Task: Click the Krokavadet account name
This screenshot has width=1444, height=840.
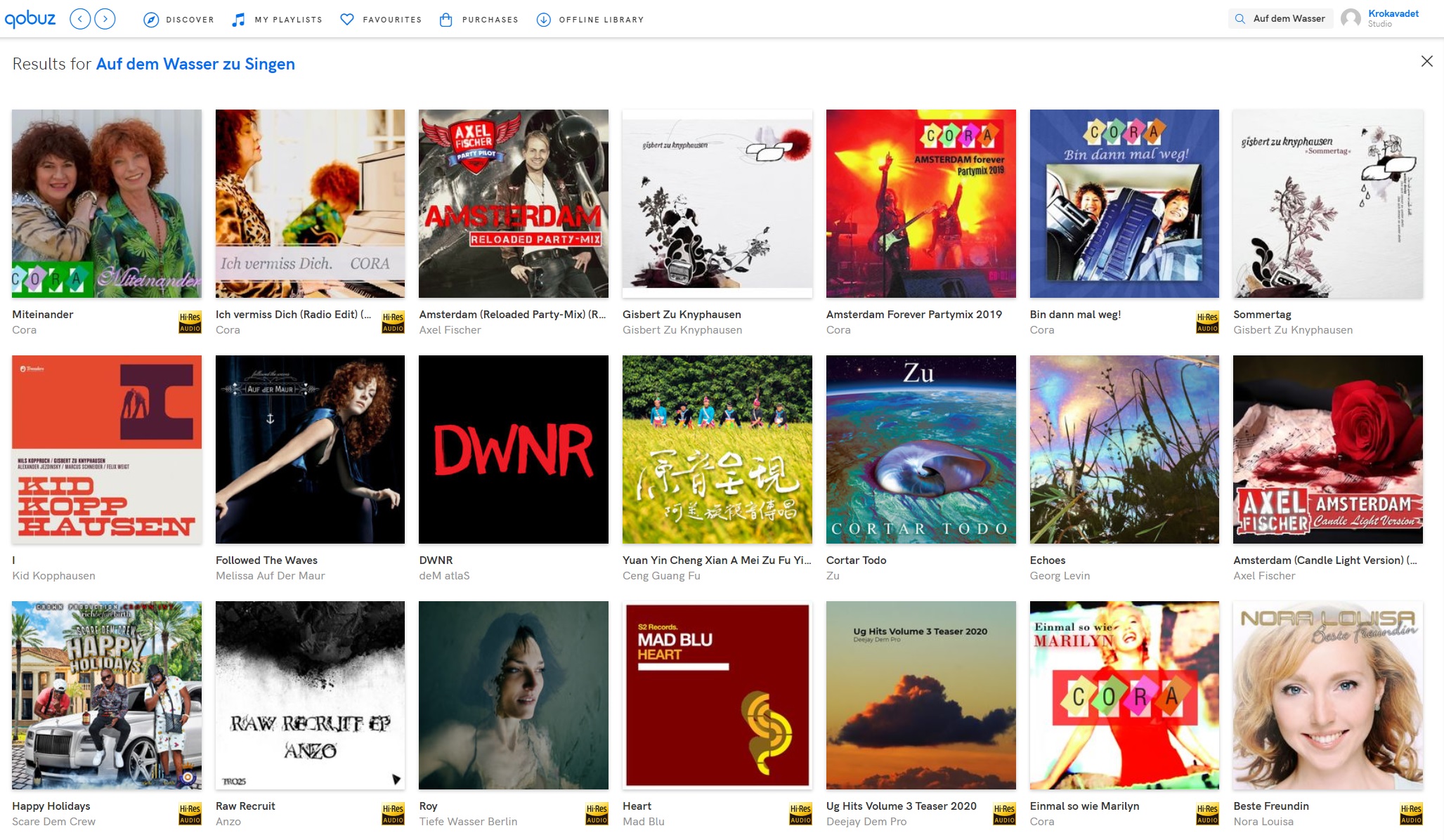Action: pos(1393,13)
